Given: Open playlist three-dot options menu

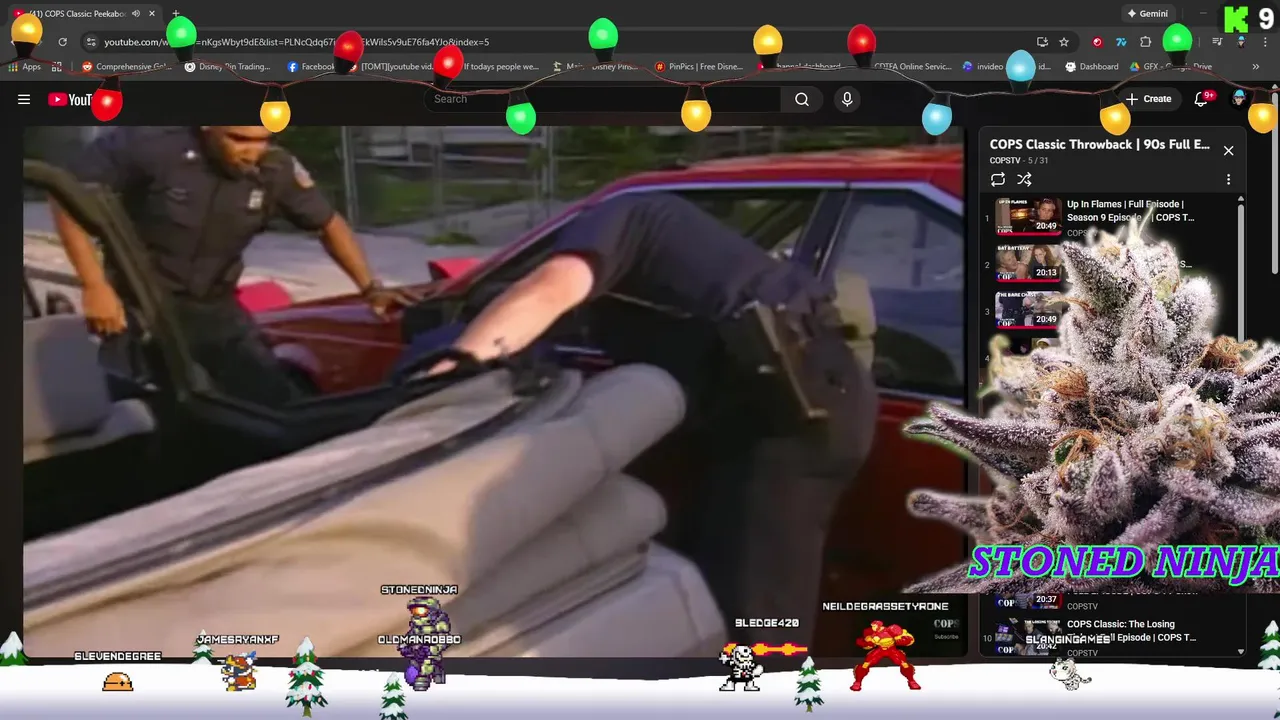Looking at the screenshot, I should pos(1229,180).
